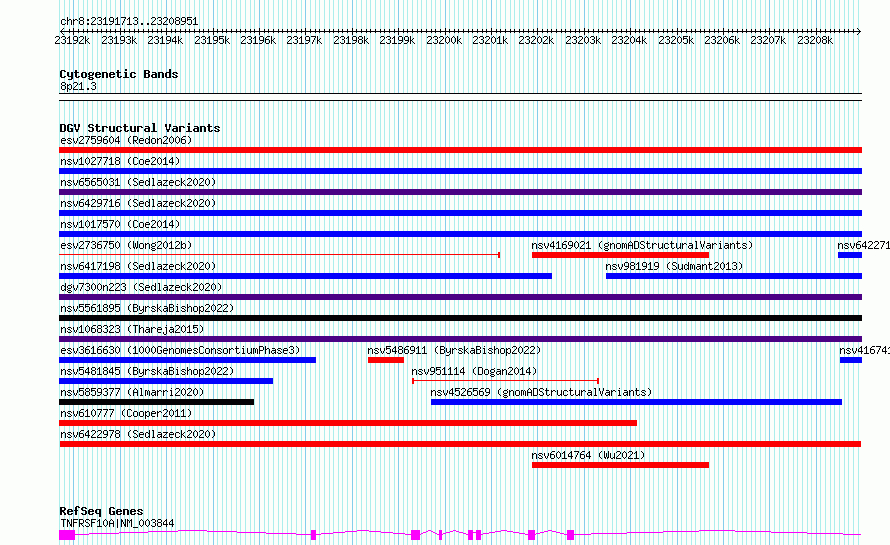Select the nsv1027718 (Coe2014) label
The image size is (890, 545).
point(120,161)
